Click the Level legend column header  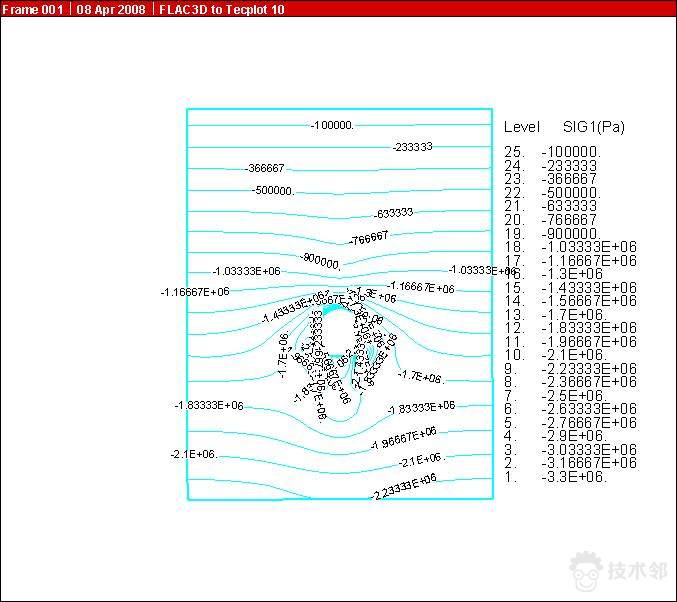[521, 127]
